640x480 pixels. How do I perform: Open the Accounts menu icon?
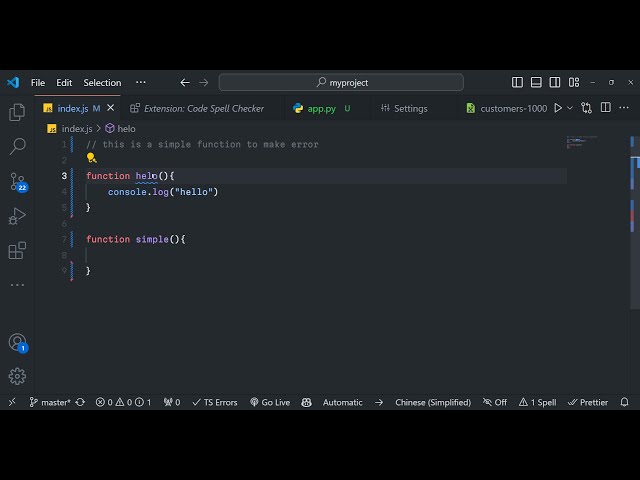click(x=17, y=342)
